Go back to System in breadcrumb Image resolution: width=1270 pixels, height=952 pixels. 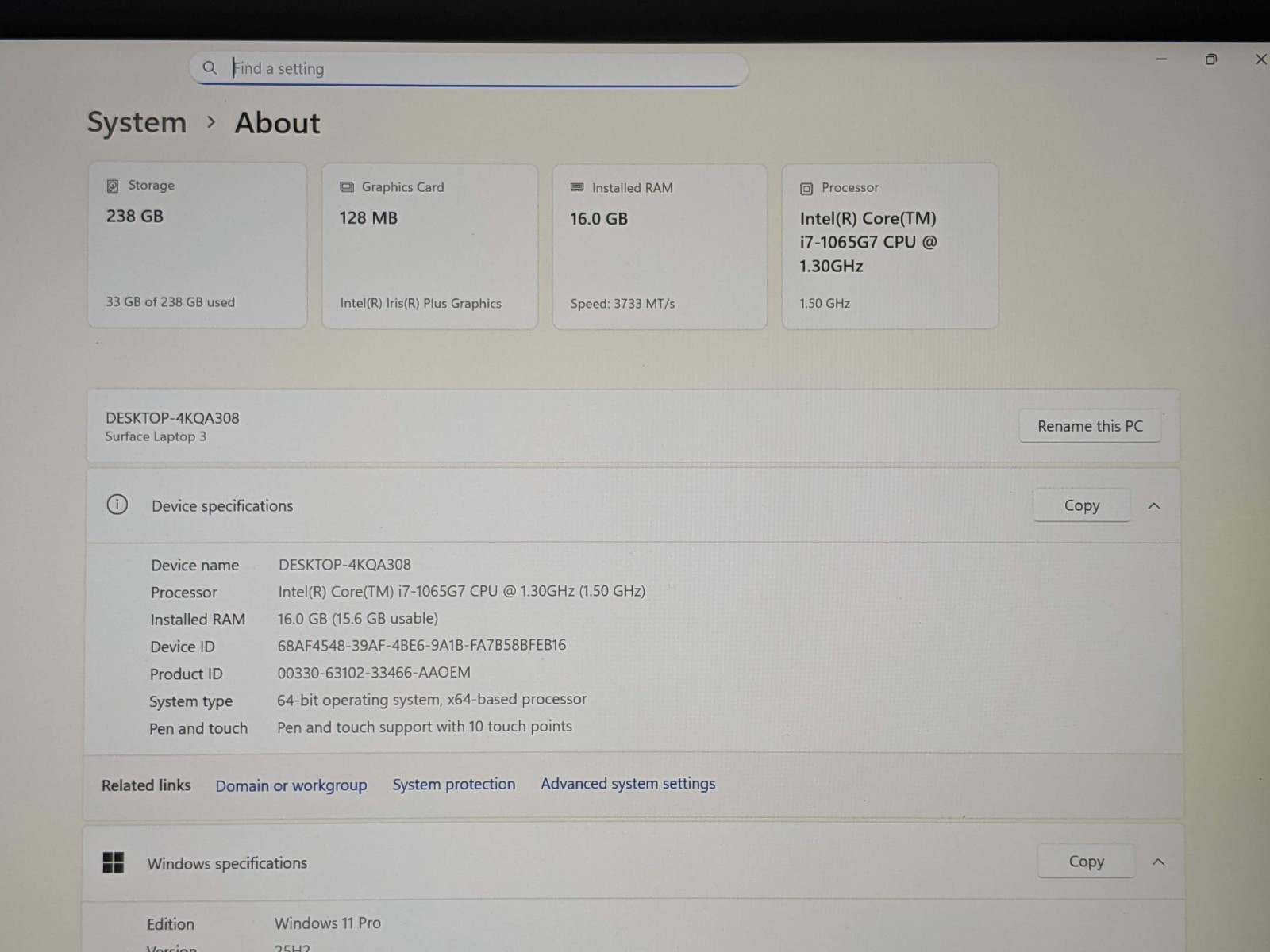click(x=137, y=123)
